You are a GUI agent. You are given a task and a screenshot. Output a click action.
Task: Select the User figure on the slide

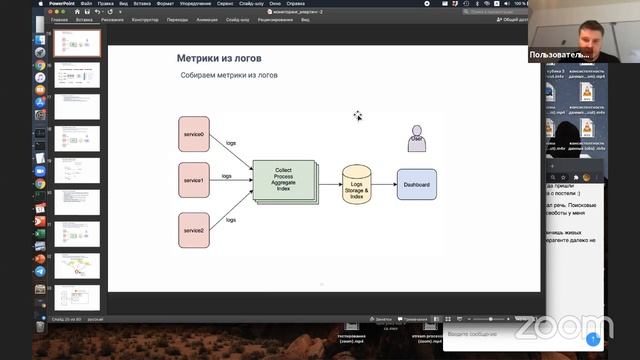point(417,138)
